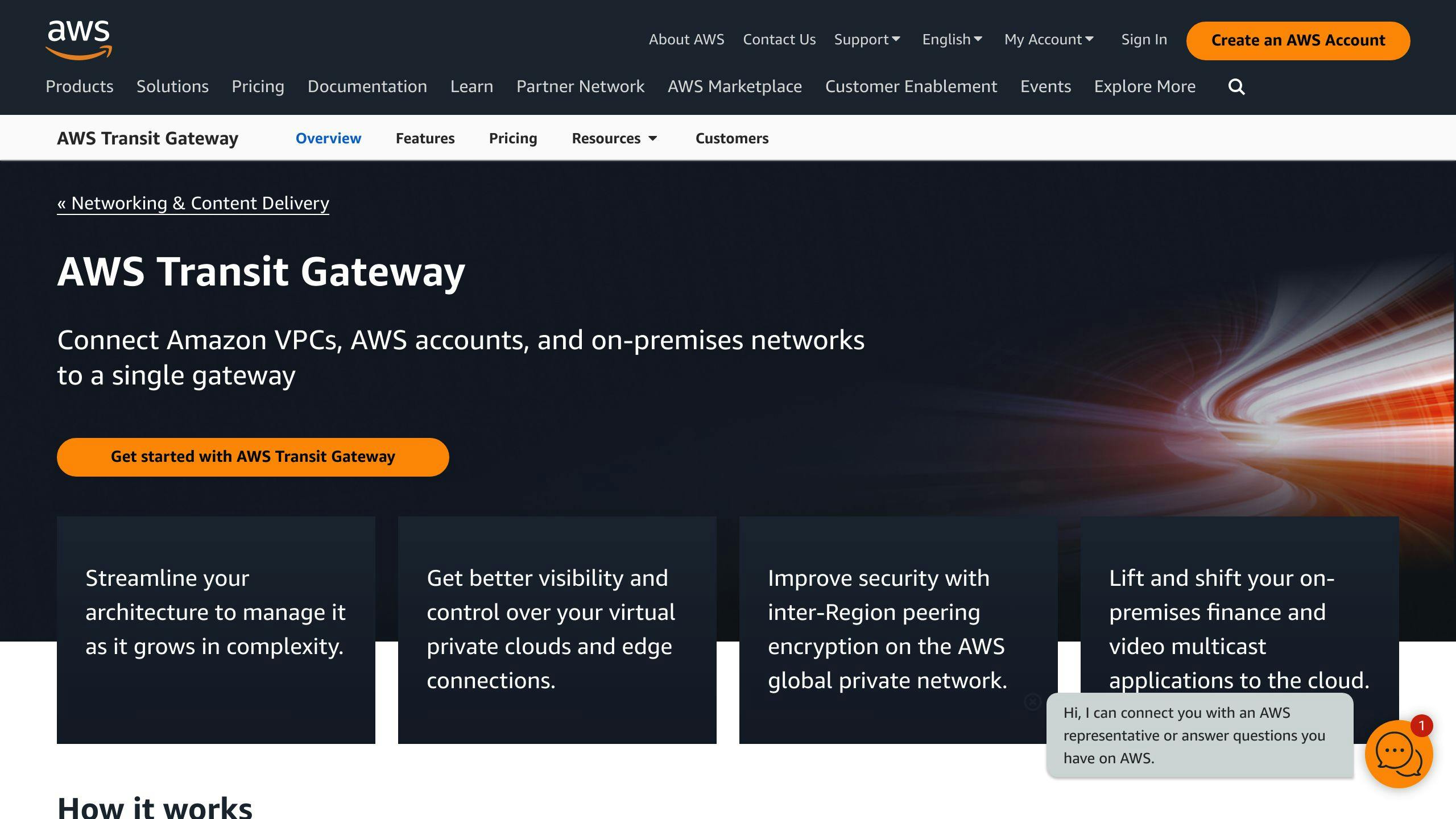Select the Pricing tab

[513, 138]
